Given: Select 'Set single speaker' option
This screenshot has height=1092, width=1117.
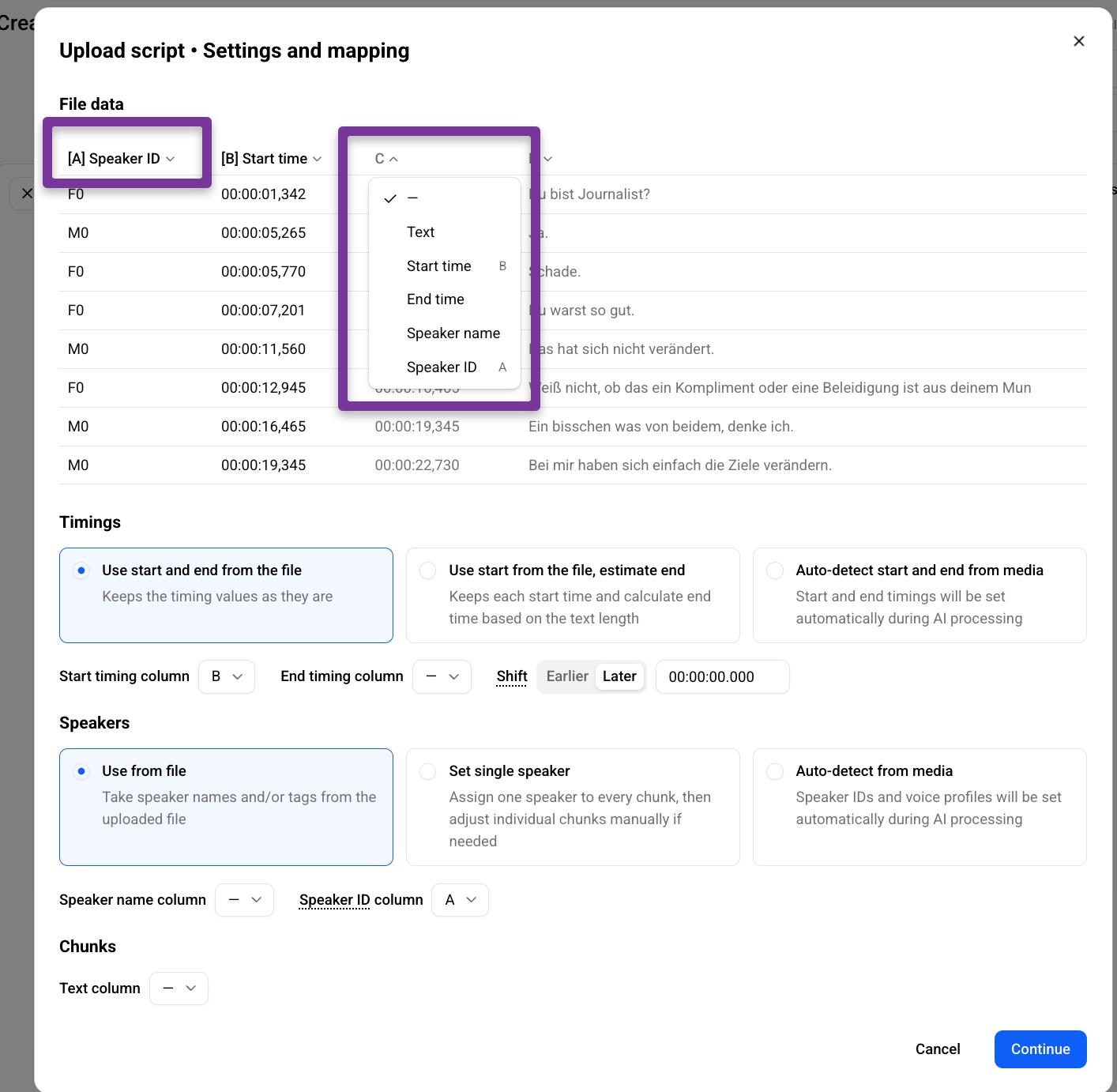Looking at the screenshot, I should (573, 807).
